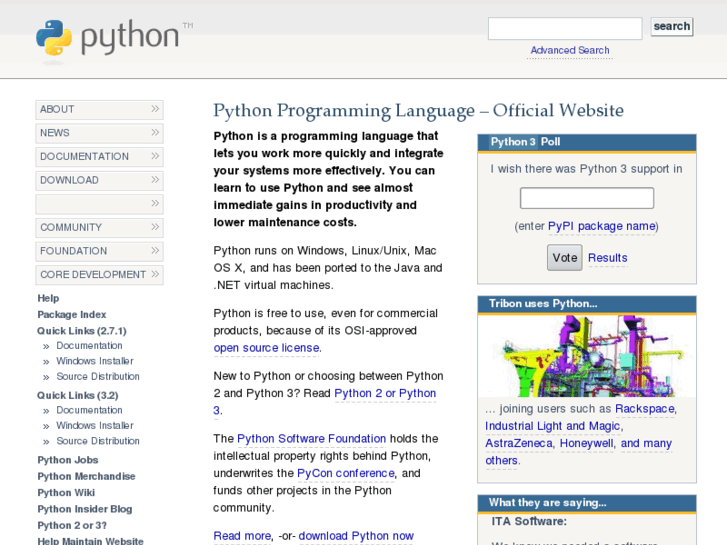Open the sidebar Python 2 or 3? link
Viewport: 727px width, 545px height.
click(x=72, y=526)
